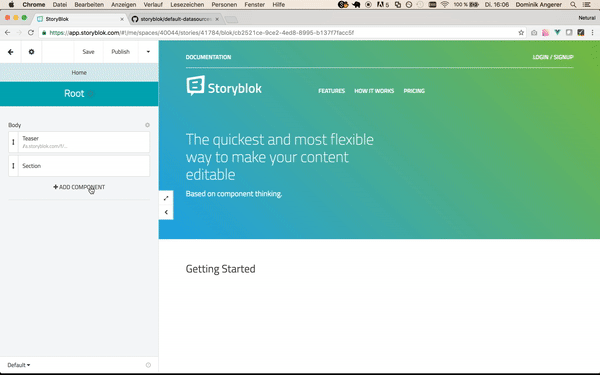The image size is (600, 375).
Task: Open the dropdown arrow next to Publish
Action: click(148, 52)
